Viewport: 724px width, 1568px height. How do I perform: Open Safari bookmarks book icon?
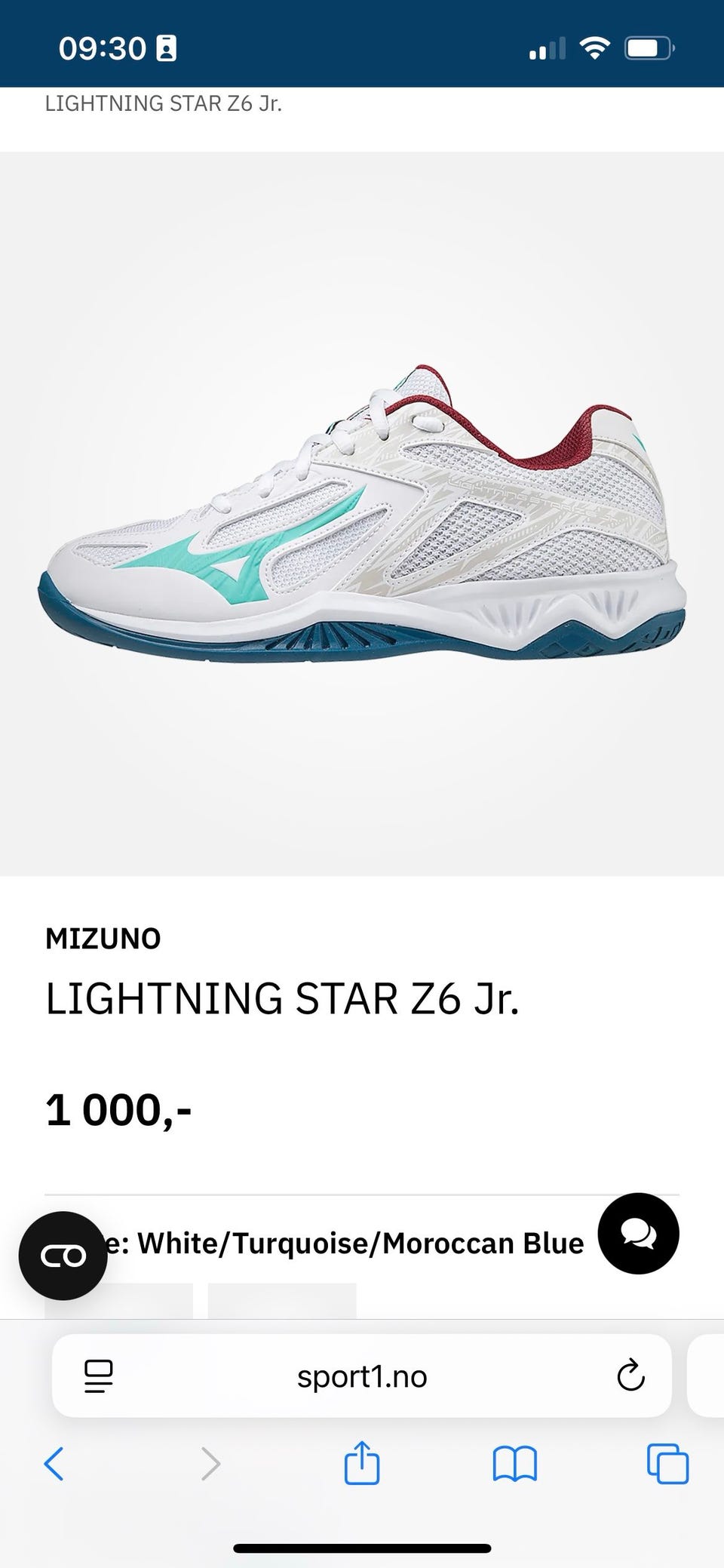[514, 1464]
